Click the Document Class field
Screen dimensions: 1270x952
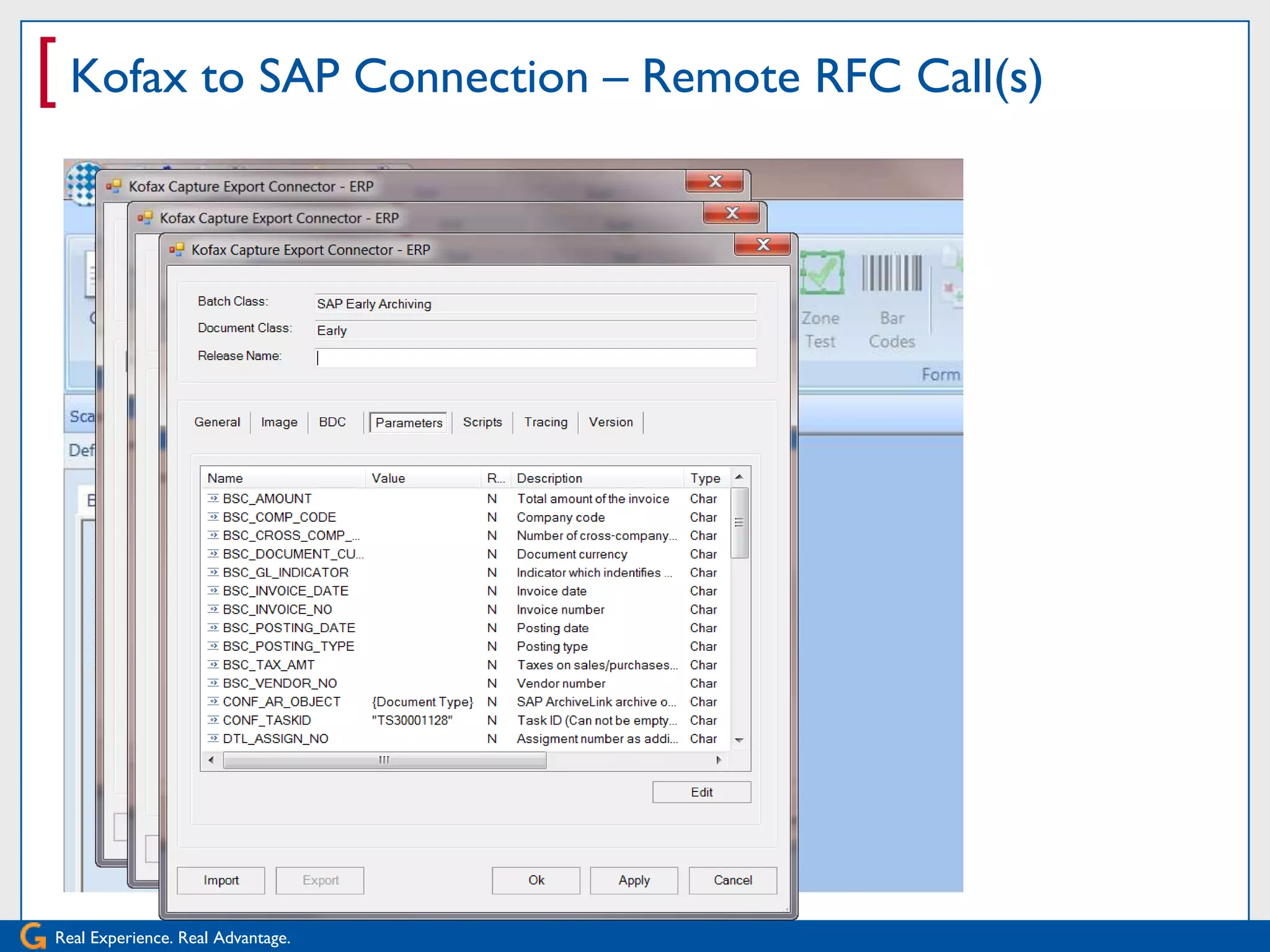536,330
